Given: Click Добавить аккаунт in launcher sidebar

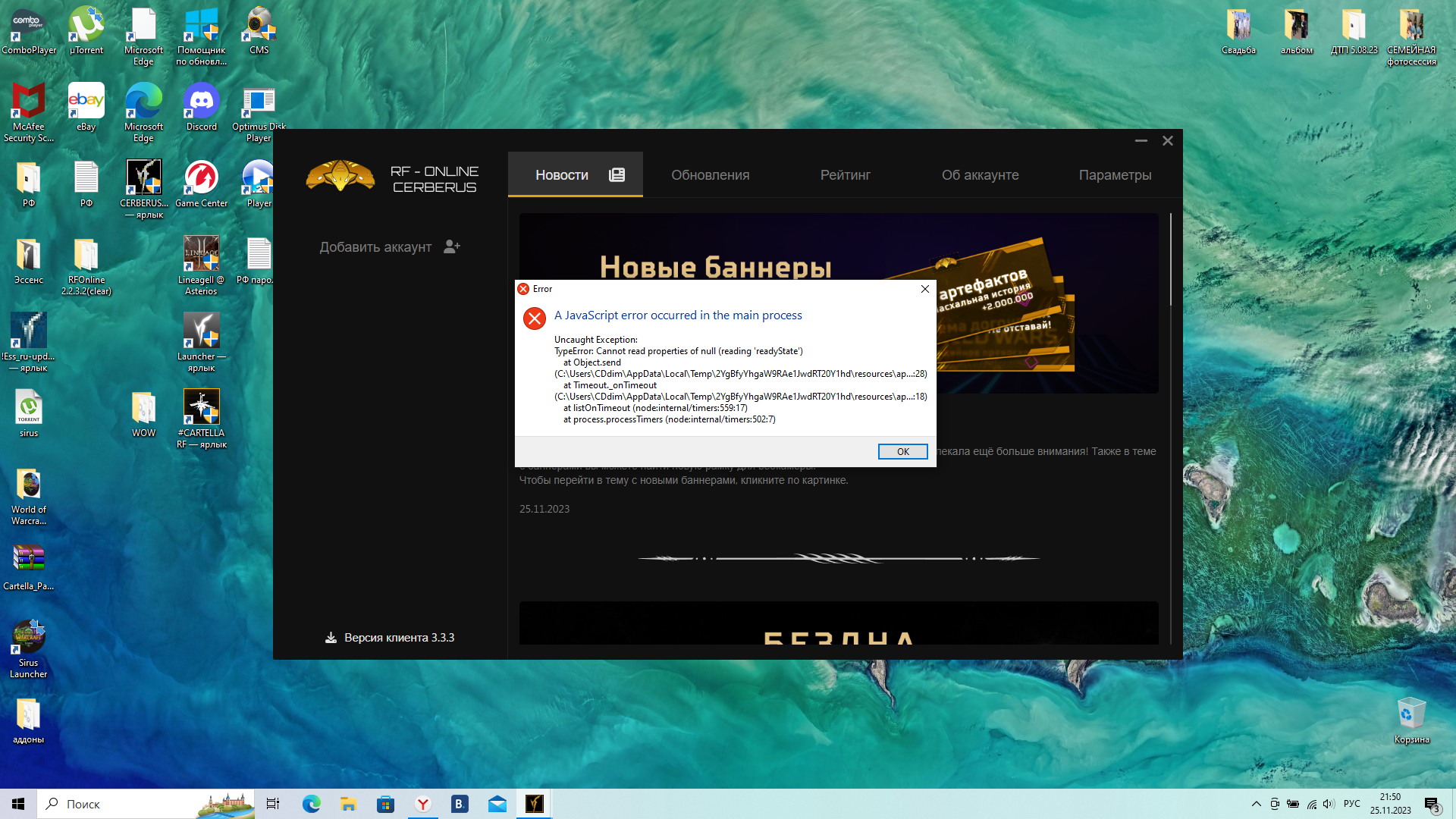Looking at the screenshot, I should tap(375, 247).
